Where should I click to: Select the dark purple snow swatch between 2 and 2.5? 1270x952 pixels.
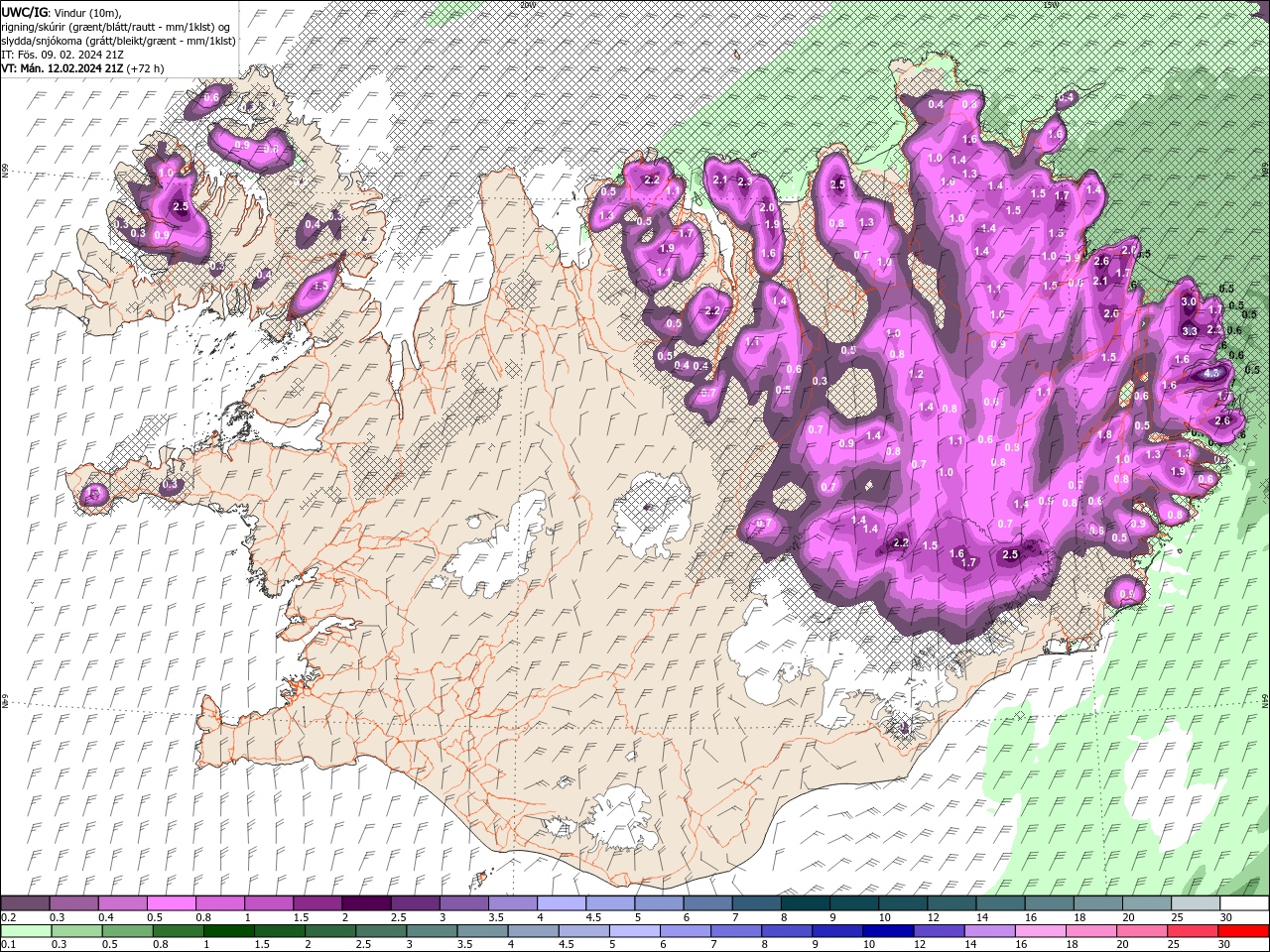pyautogui.click(x=366, y=903)
